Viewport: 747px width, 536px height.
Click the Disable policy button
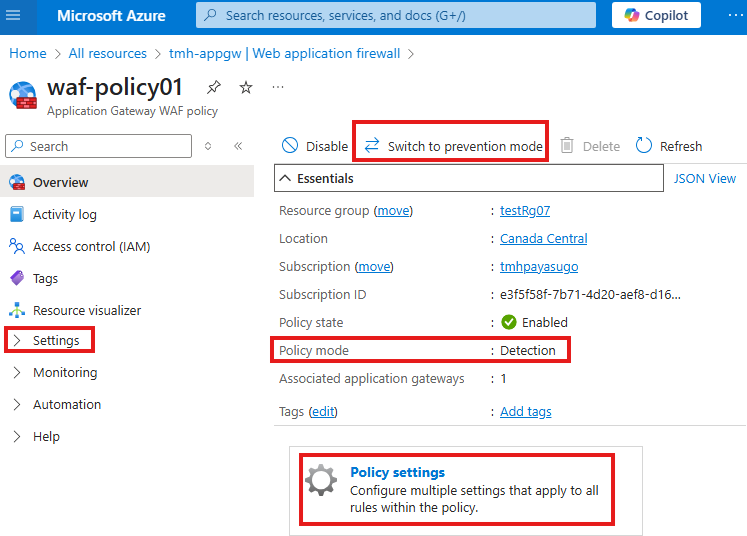(314, 146)
